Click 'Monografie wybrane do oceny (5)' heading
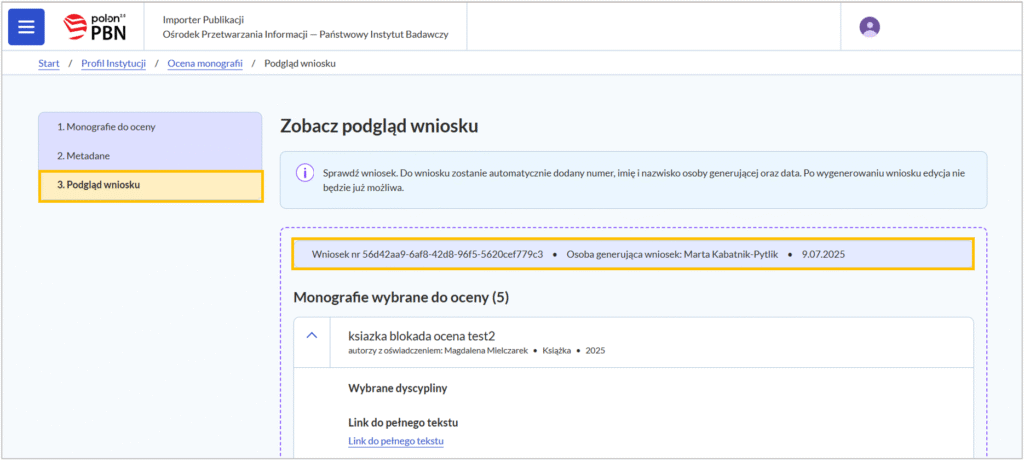 (401, 297)
